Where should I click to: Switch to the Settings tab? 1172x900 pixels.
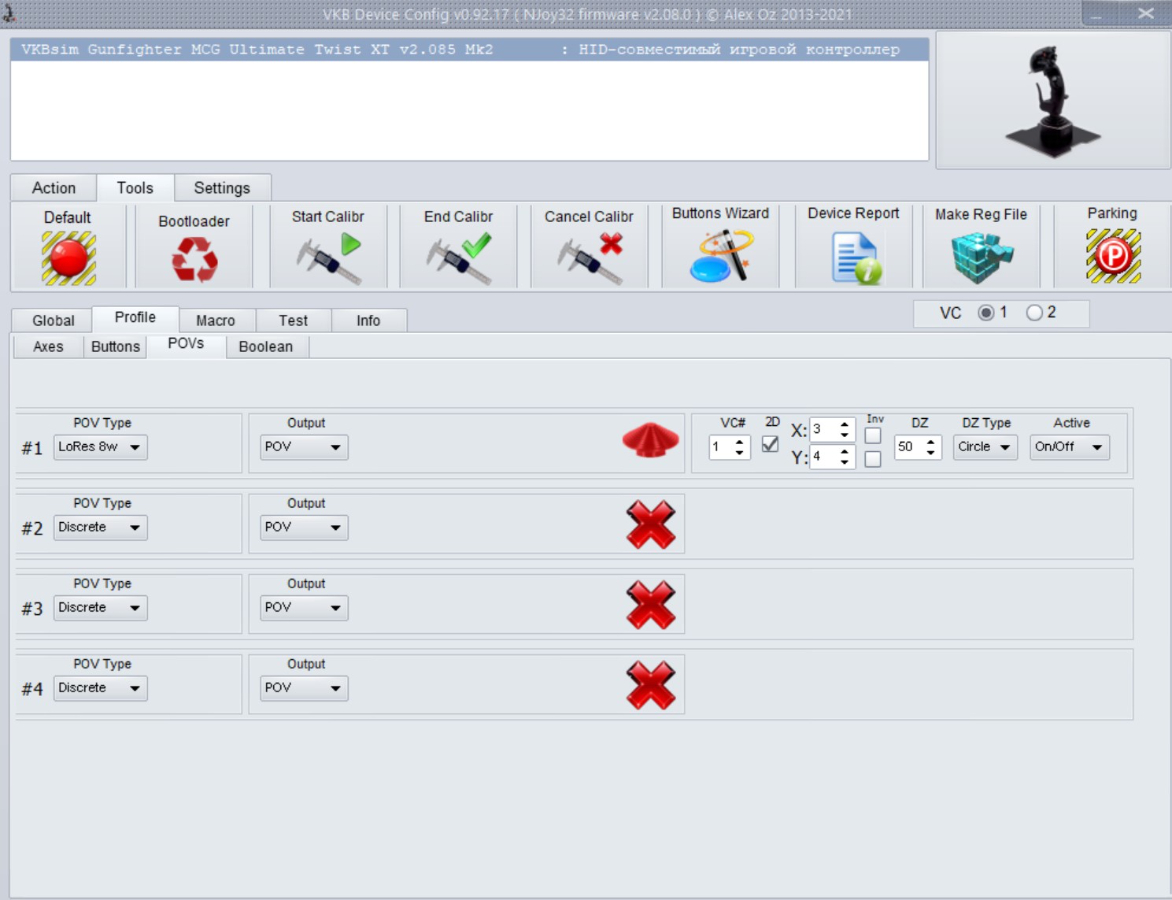point(222,188)
